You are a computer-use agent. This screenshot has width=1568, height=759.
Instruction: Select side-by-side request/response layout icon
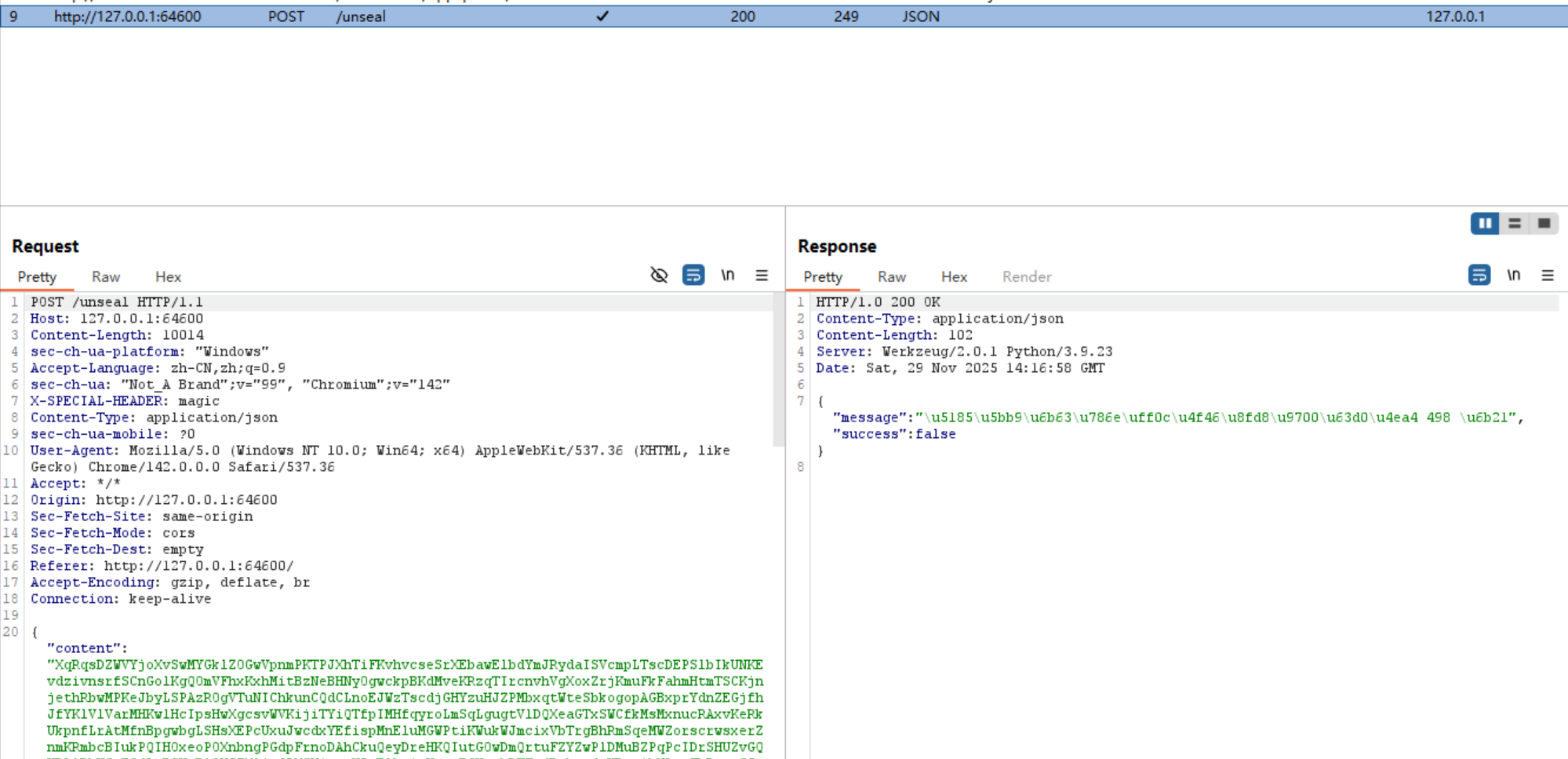[x=1484, y=224]
